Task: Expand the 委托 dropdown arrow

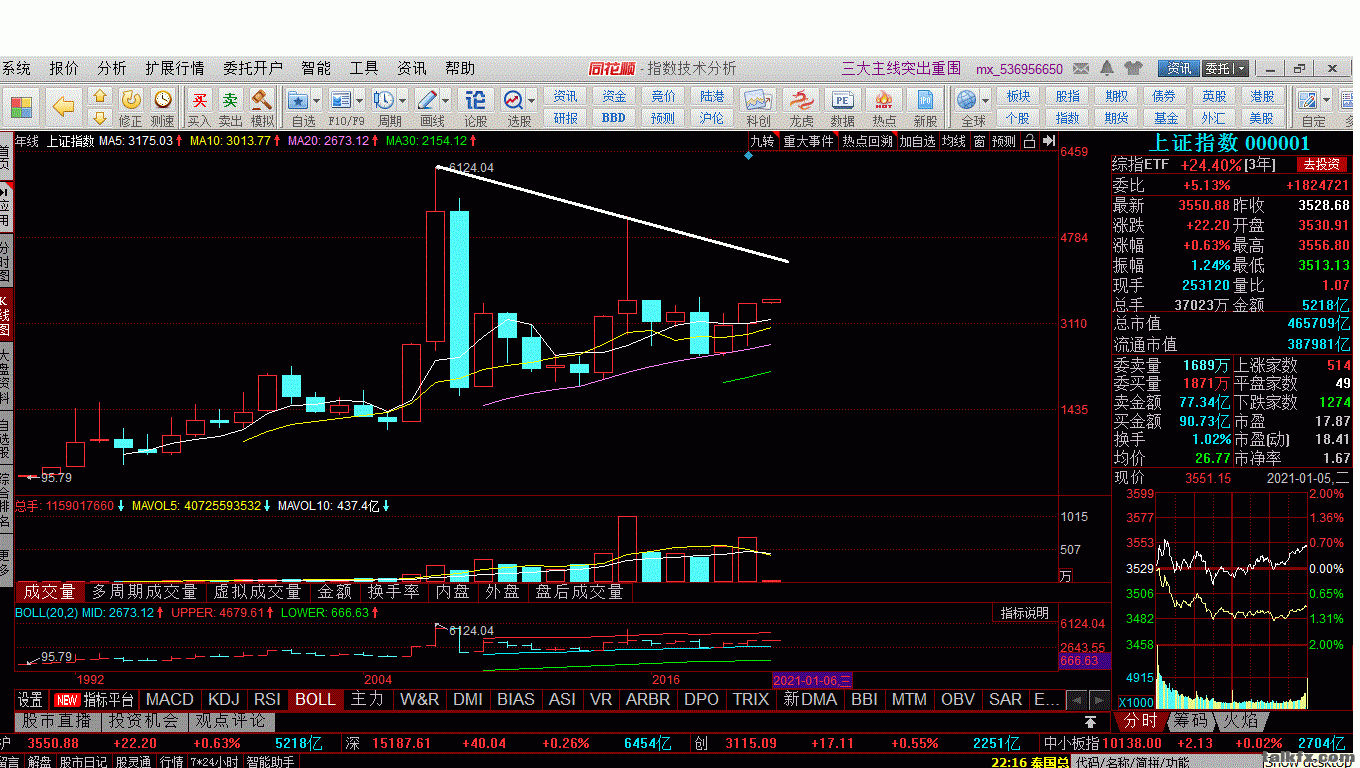Action: [1241, 69]
